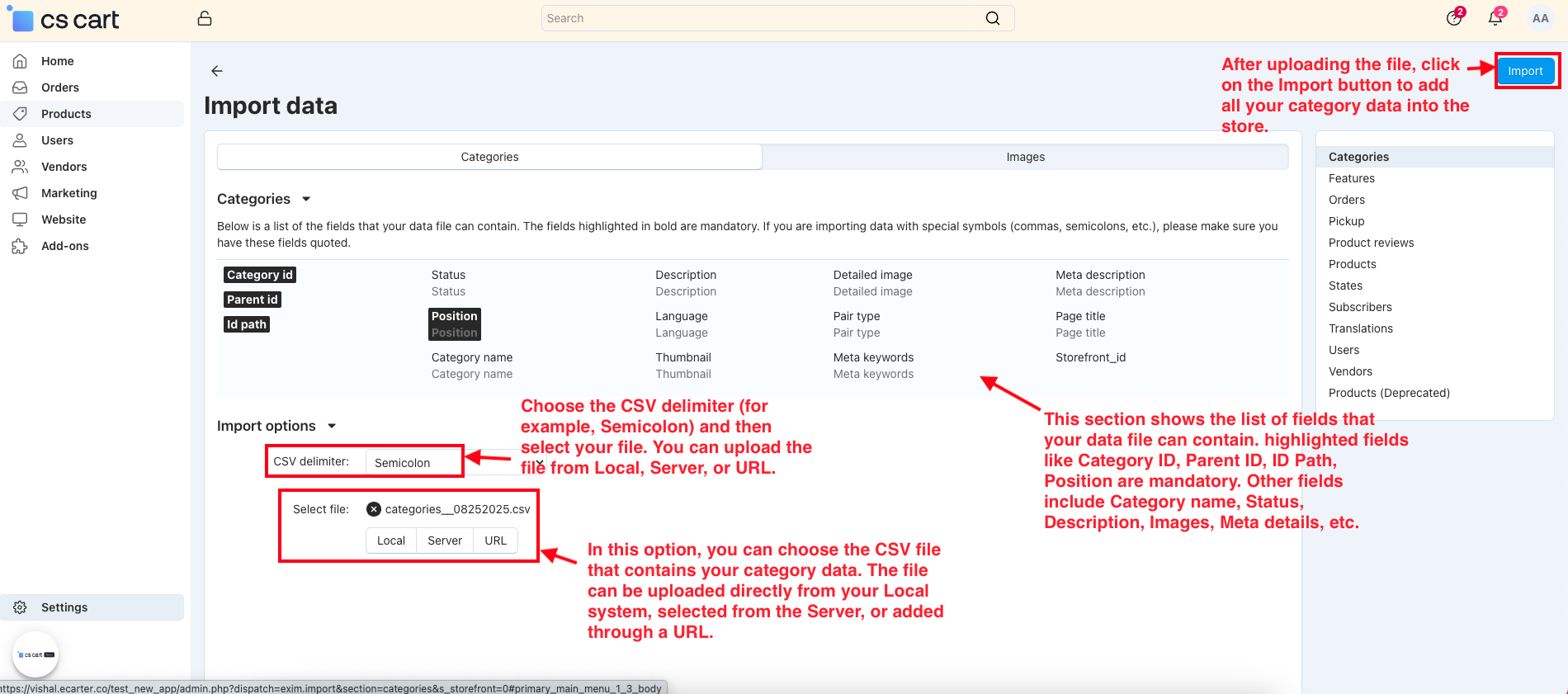This screenshot has width=1568, height=694.
Task: Click the blue Import button
Action: point(1525,71)
